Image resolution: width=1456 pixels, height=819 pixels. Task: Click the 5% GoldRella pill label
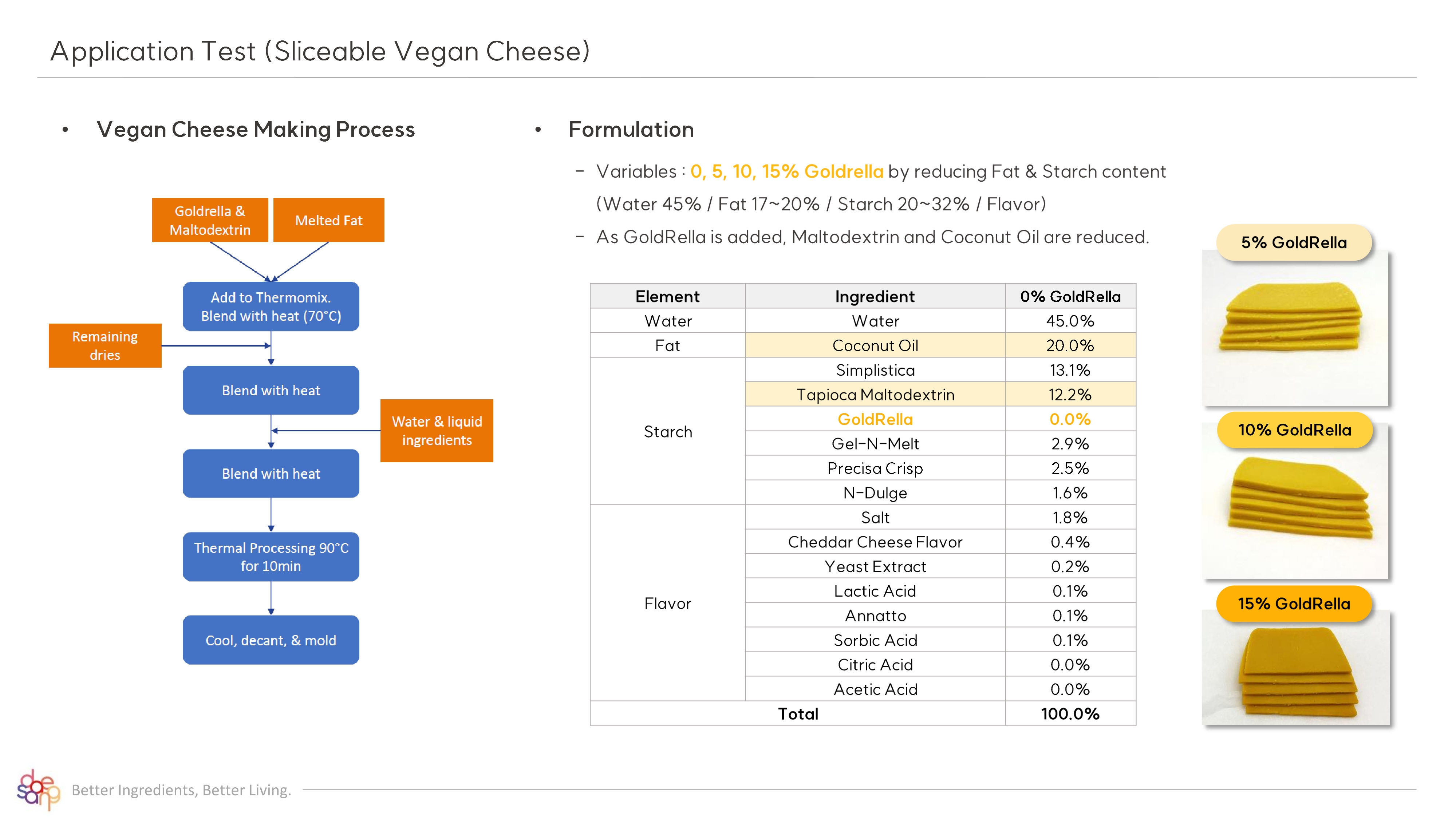(1294, 242)
